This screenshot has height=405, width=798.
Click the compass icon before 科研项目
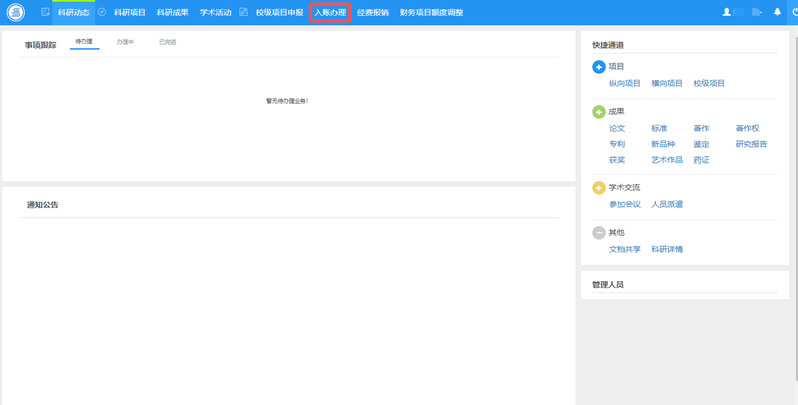(102, 12)
